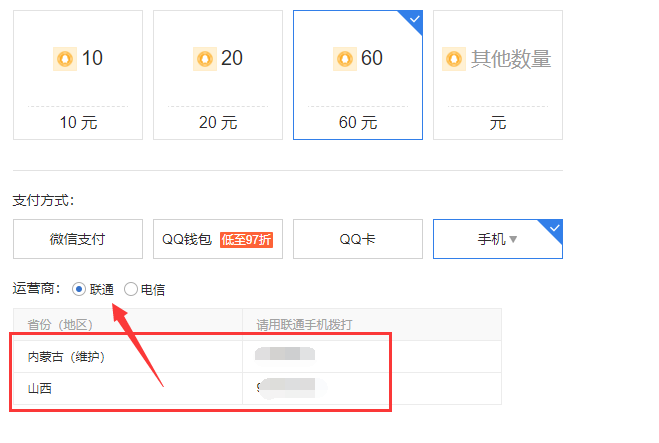Click the custom amount 元 input field

[x=497, y=123]
